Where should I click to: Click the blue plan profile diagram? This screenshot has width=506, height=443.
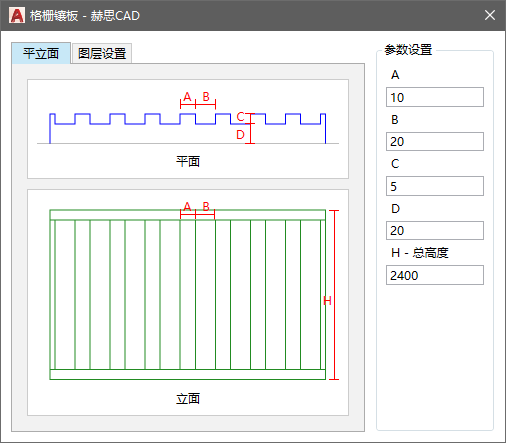coord(188,128)
